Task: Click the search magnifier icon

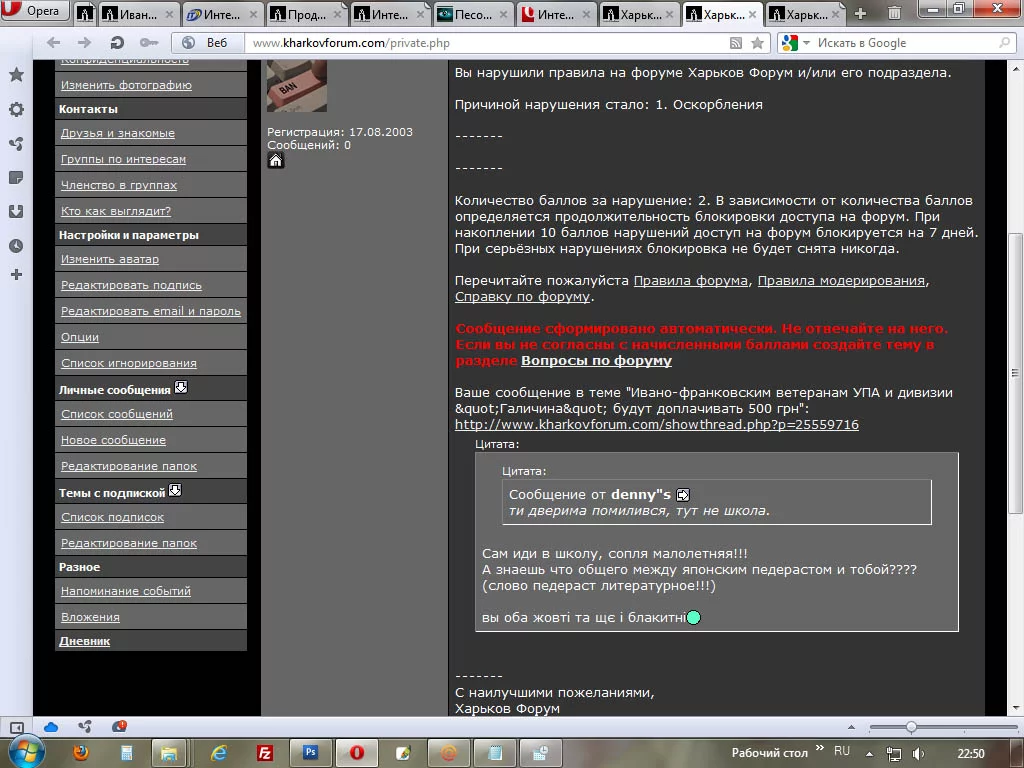Action: click(x=1004, y=42)
